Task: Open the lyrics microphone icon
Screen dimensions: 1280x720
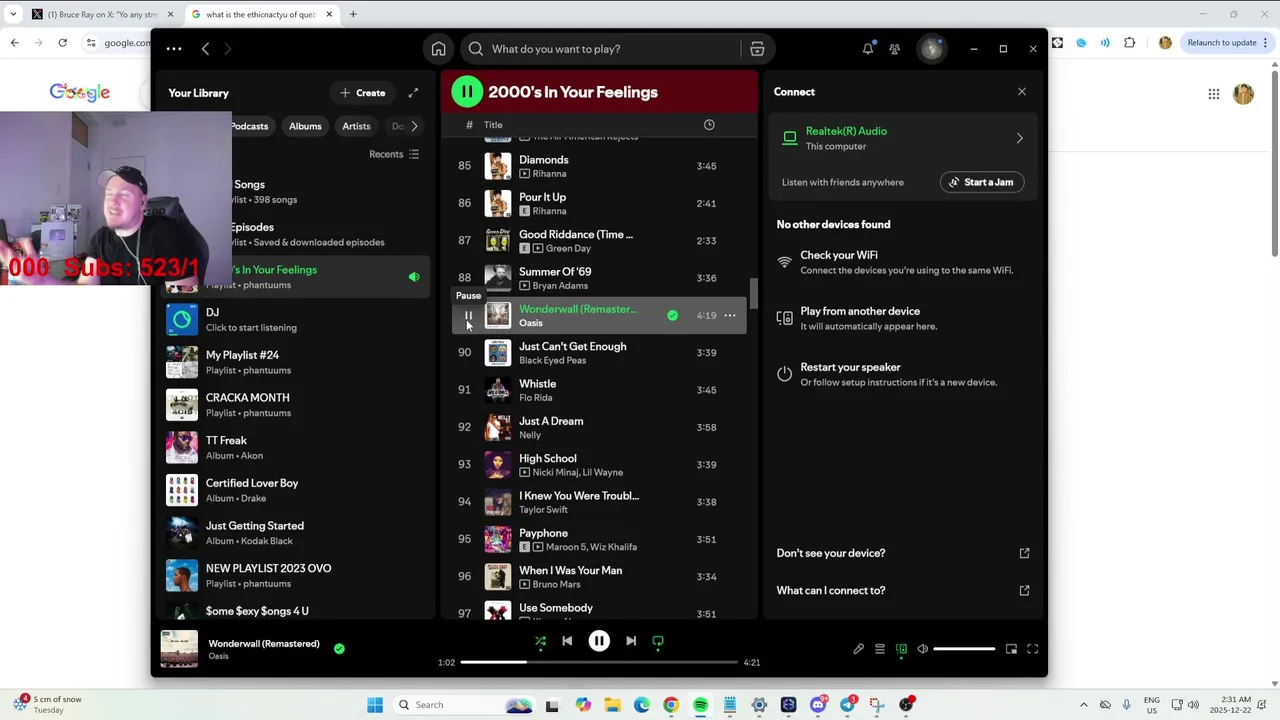Action: (x=858, y=649)
